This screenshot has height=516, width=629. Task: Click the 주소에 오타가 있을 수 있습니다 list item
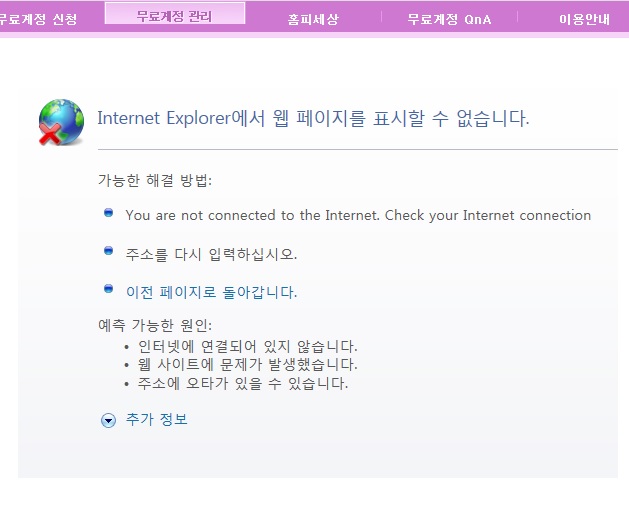pos(243,384)
